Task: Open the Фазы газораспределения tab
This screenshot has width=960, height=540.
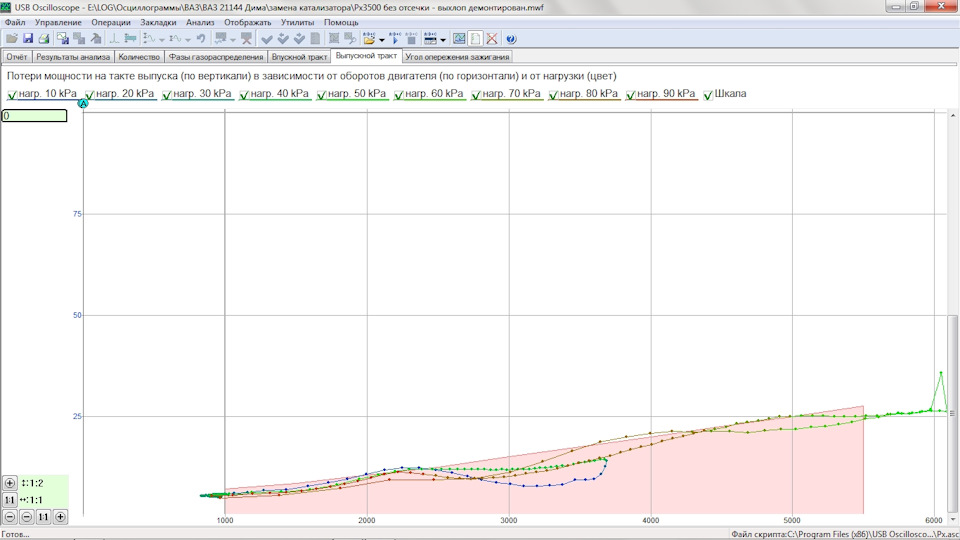Action: click(x=216, y=57)
